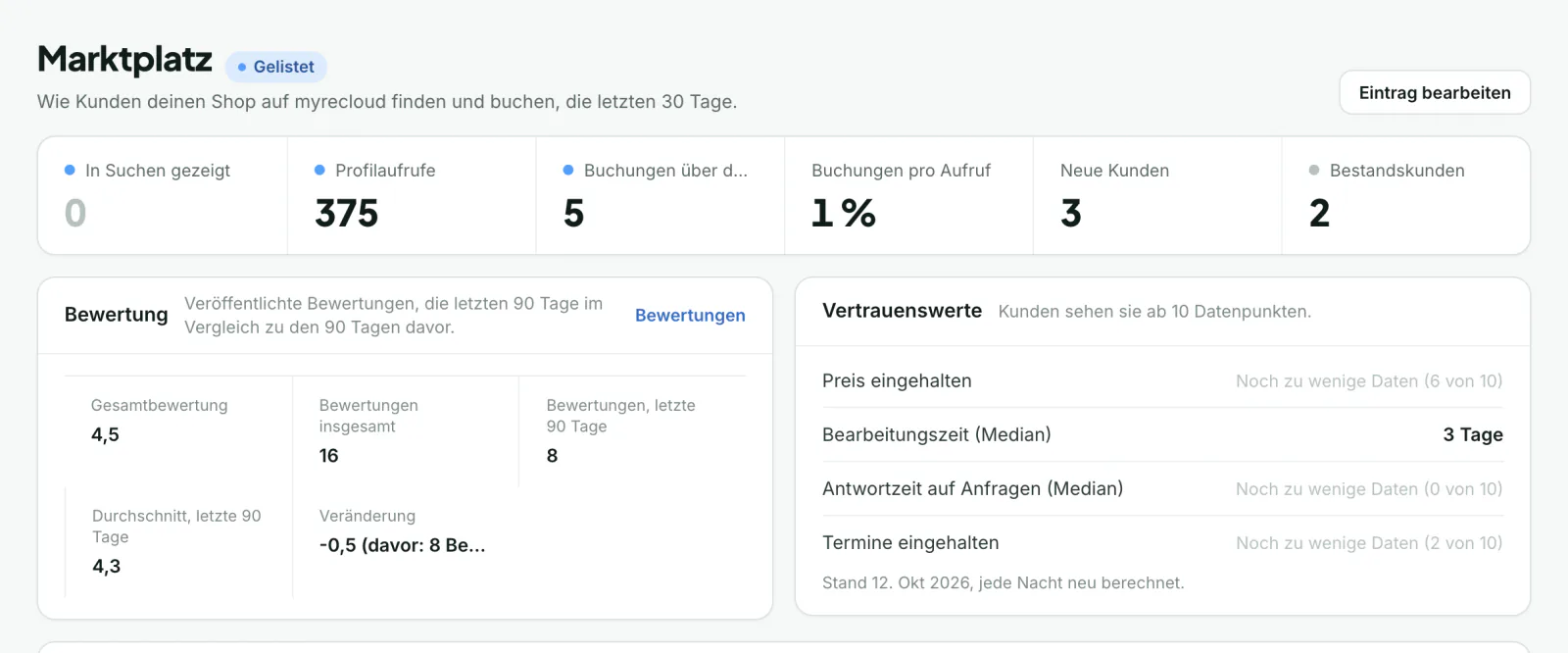Click the Bewertungen, letzte 90 Tage label
Viewport: 1568px width, 653px height.
[x=620, y=416]
